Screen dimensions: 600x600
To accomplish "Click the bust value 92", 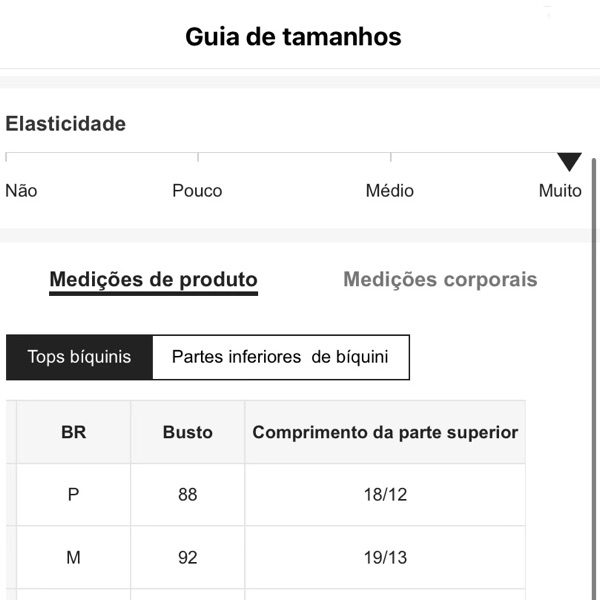I will [188, 558].
